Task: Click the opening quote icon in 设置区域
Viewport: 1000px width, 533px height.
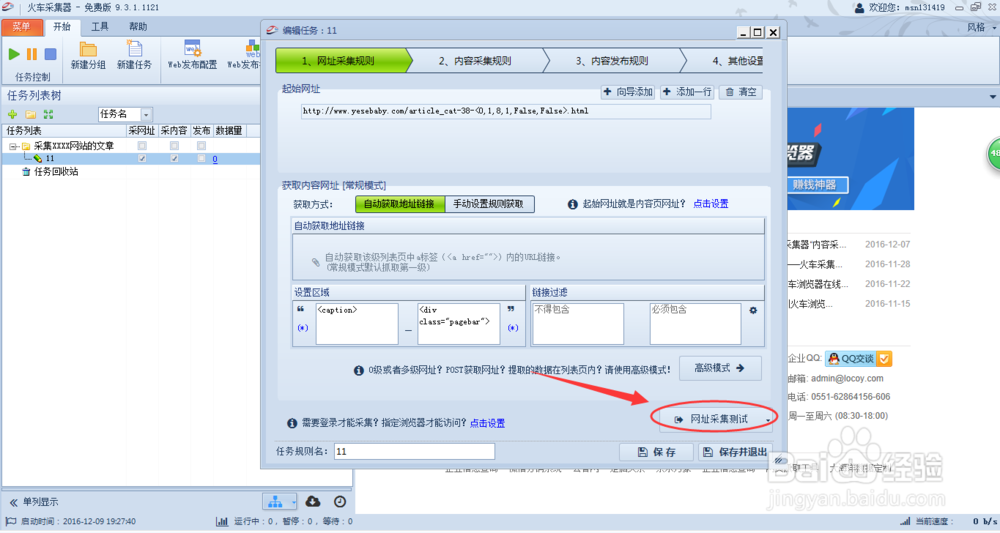Action: click(301, 309)
